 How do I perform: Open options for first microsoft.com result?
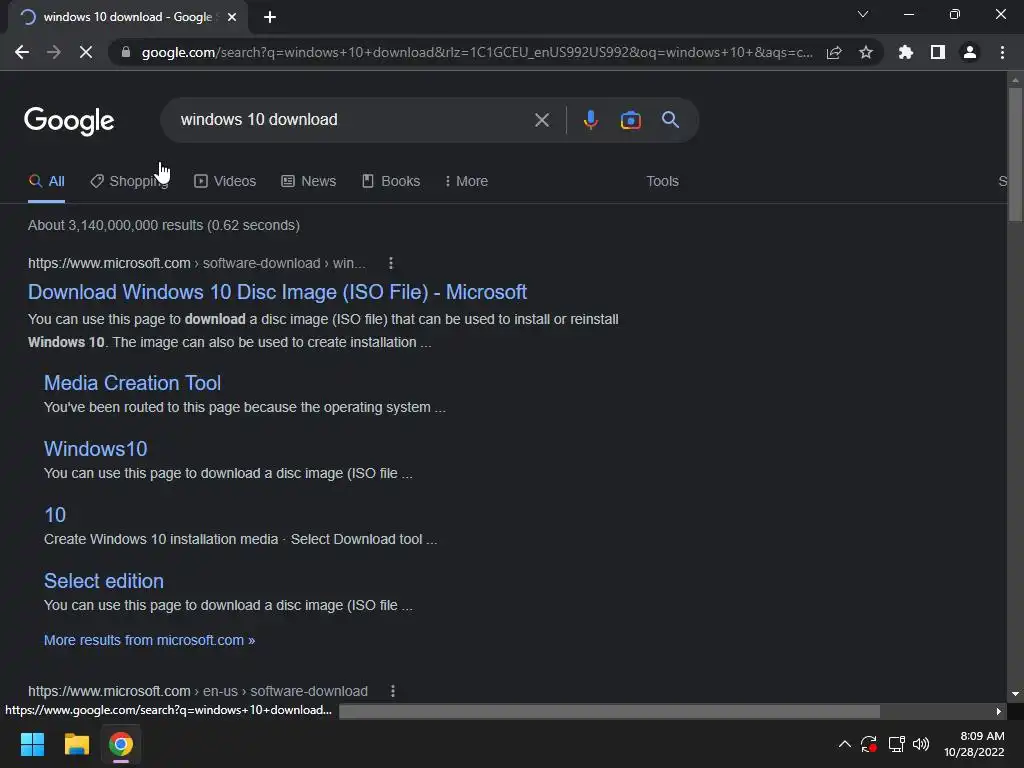click(391, 263)
